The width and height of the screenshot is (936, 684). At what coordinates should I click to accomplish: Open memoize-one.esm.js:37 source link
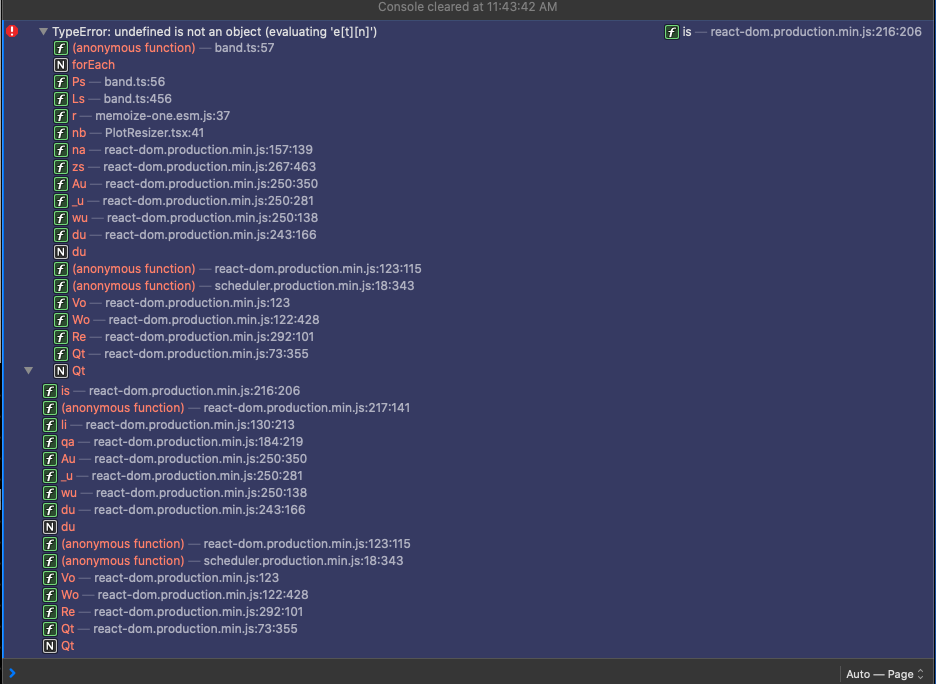click(162, 116)
